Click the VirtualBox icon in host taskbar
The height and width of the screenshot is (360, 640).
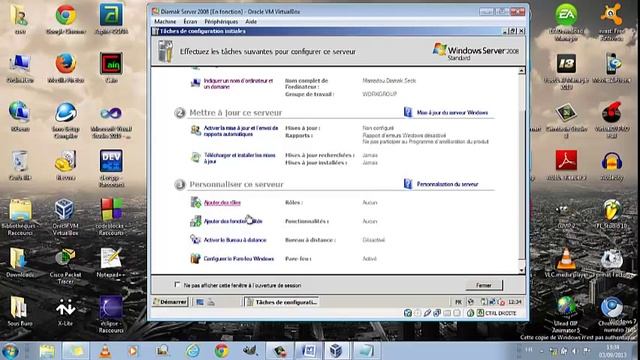click(x=336, y=351)
